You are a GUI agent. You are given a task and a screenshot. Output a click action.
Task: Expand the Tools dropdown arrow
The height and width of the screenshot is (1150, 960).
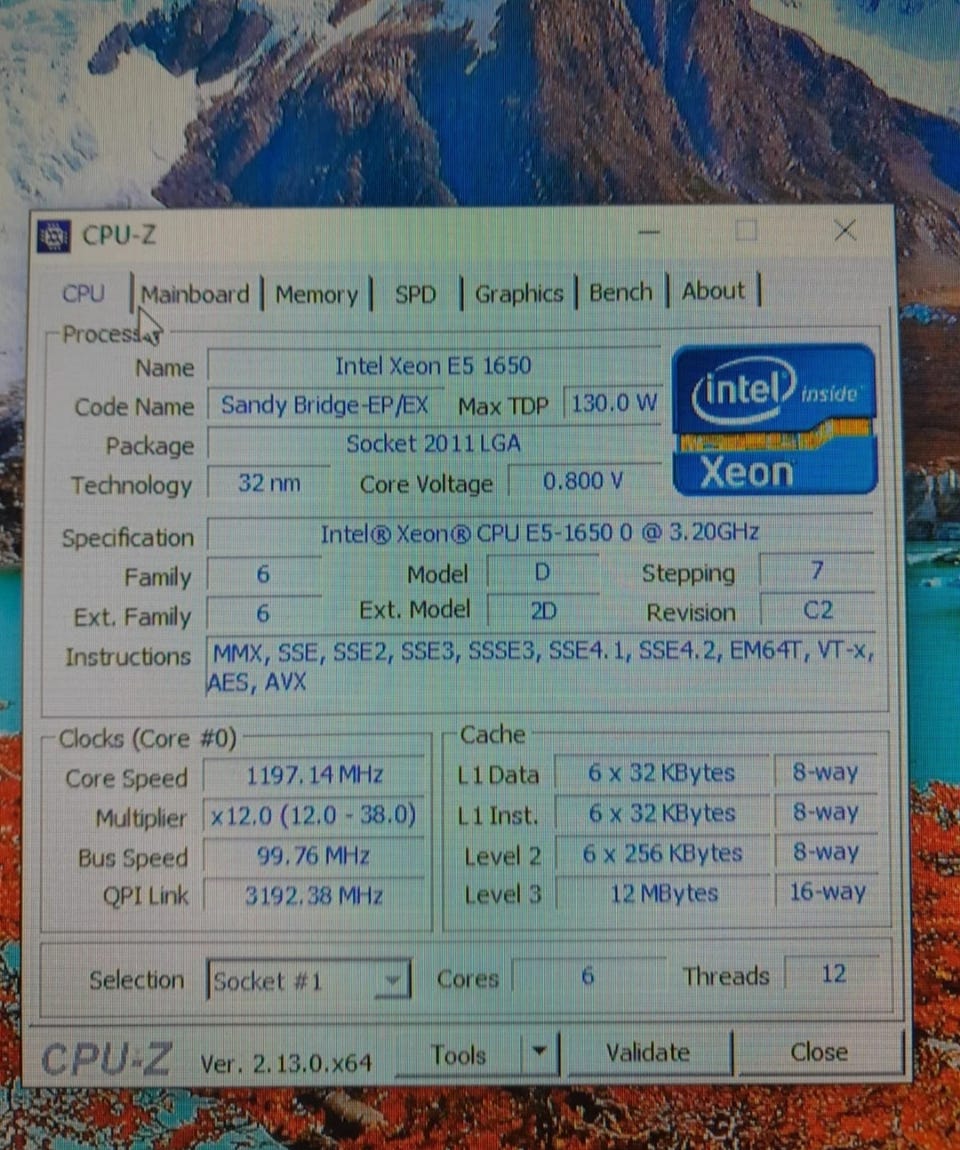540,1052
